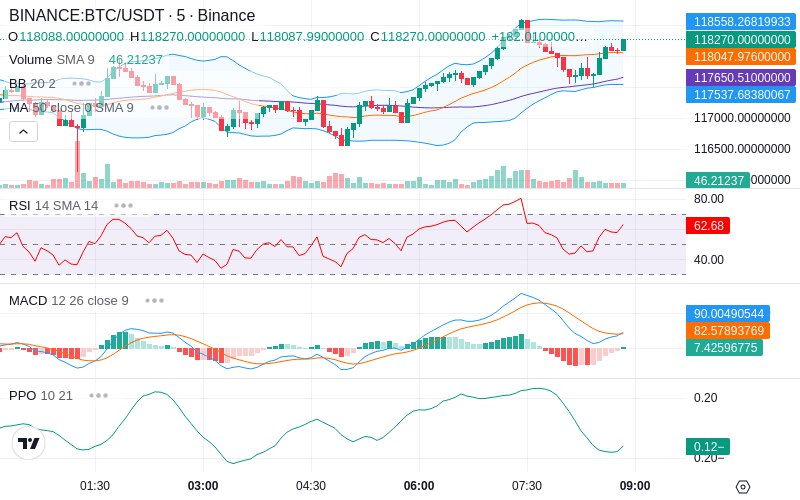Click the 117000.00000000 price axis tick
Screen dimensions: 800x500
pyautogui.click(x=742, y=118)
